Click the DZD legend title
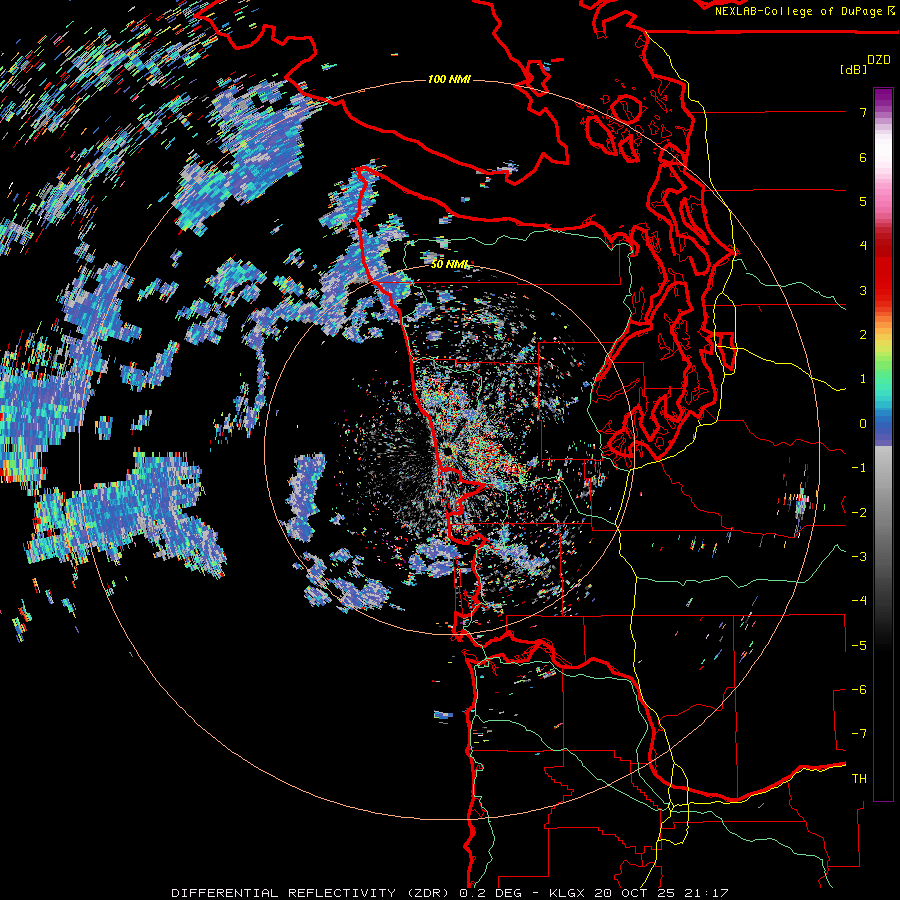Image resolution: width=900 pixels, height=900 pixels. [x=879, y=60]
